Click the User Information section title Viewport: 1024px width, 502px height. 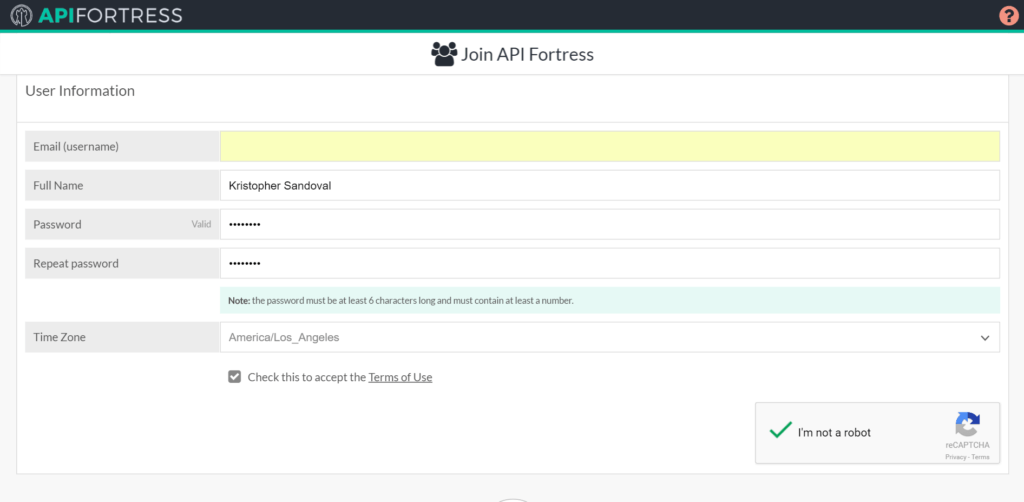(80, 91)
